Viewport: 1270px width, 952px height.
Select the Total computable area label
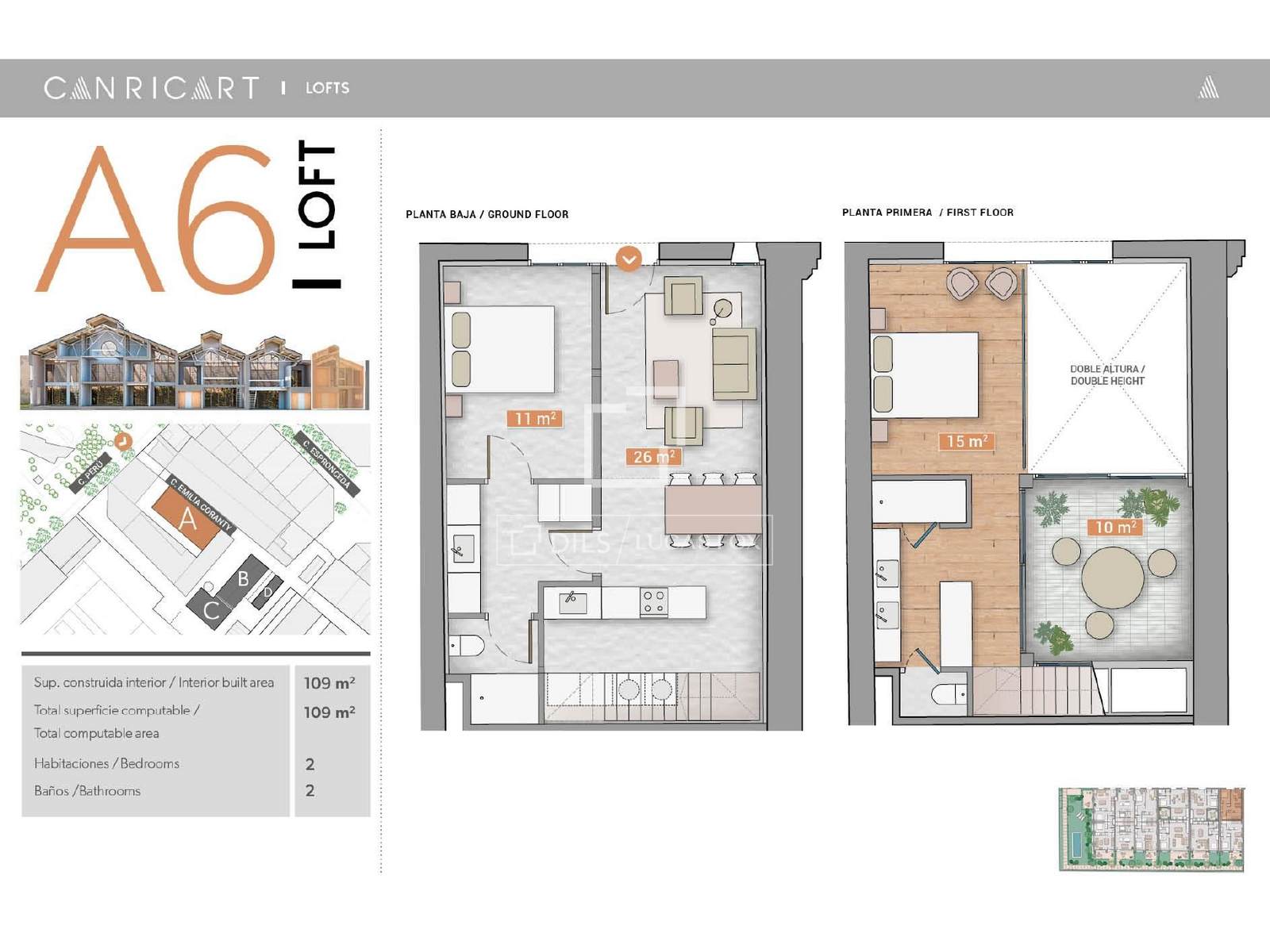click(x=117, y=721)
